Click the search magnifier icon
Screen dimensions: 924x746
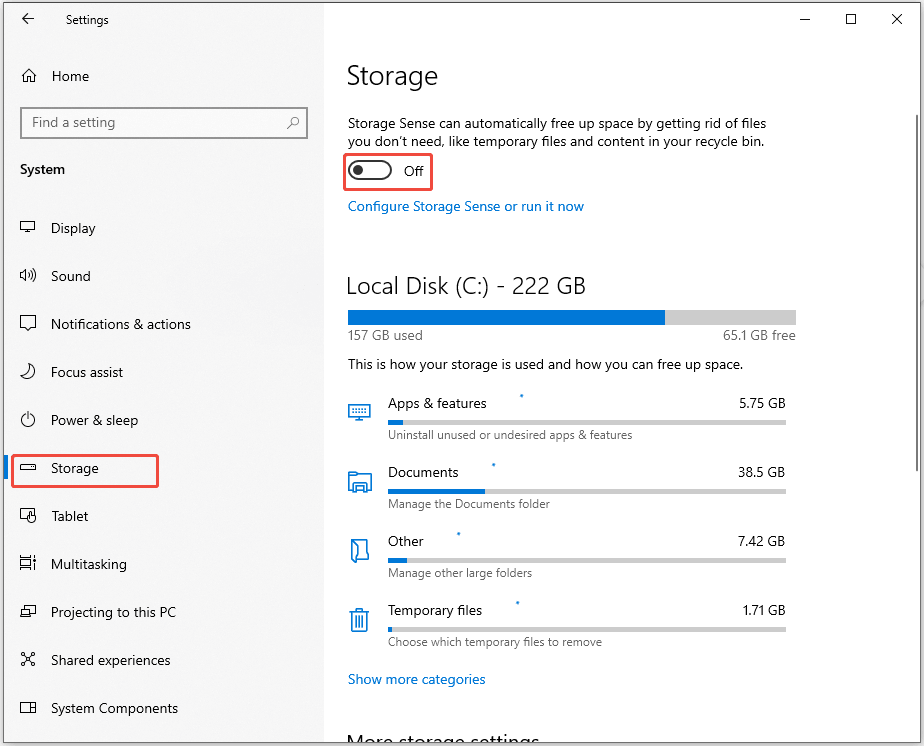pos(293,123)
